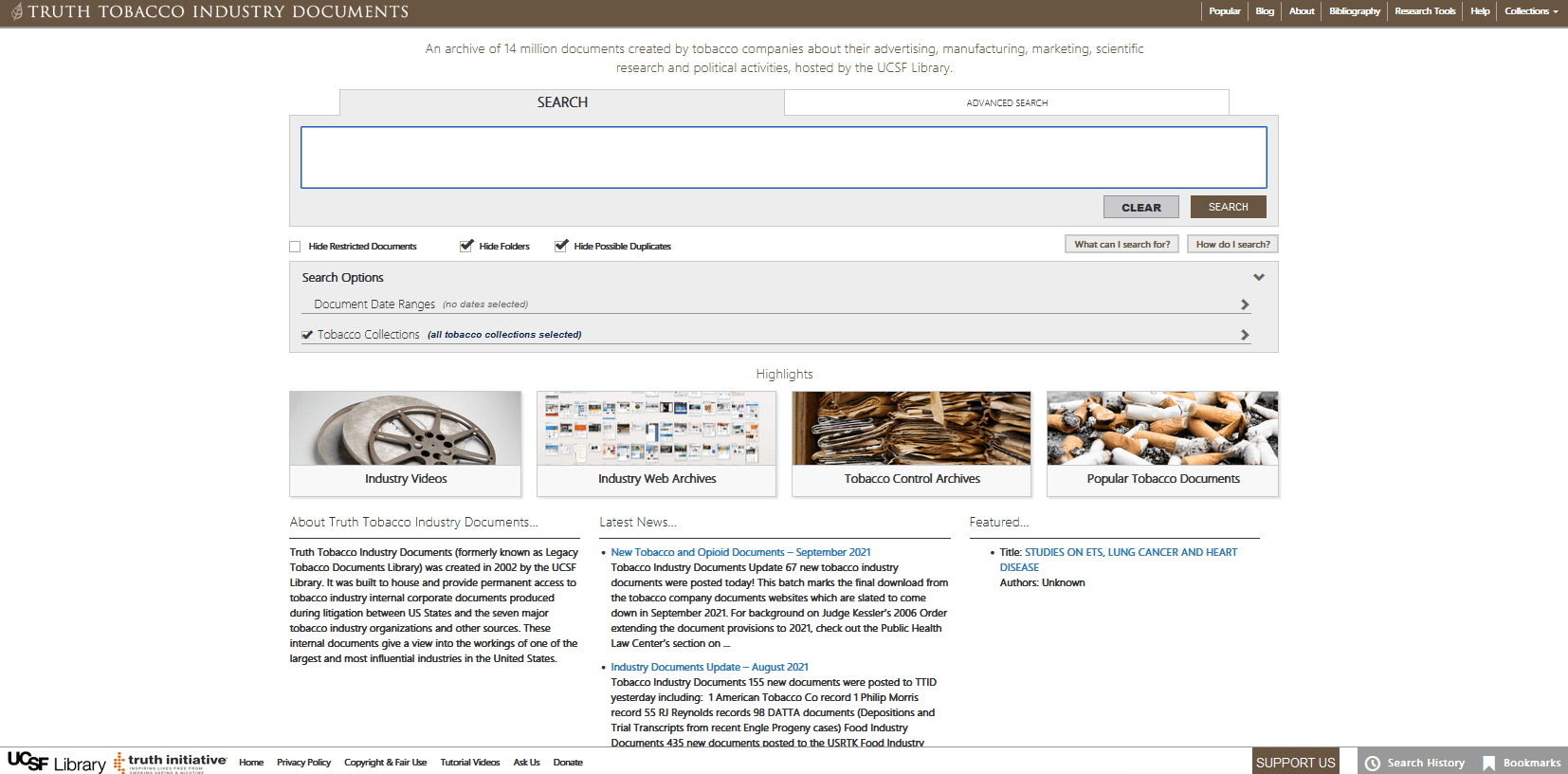Click the Tobacco Collections label
This screenshot has height=774, width=1568.
click(368, 335)
